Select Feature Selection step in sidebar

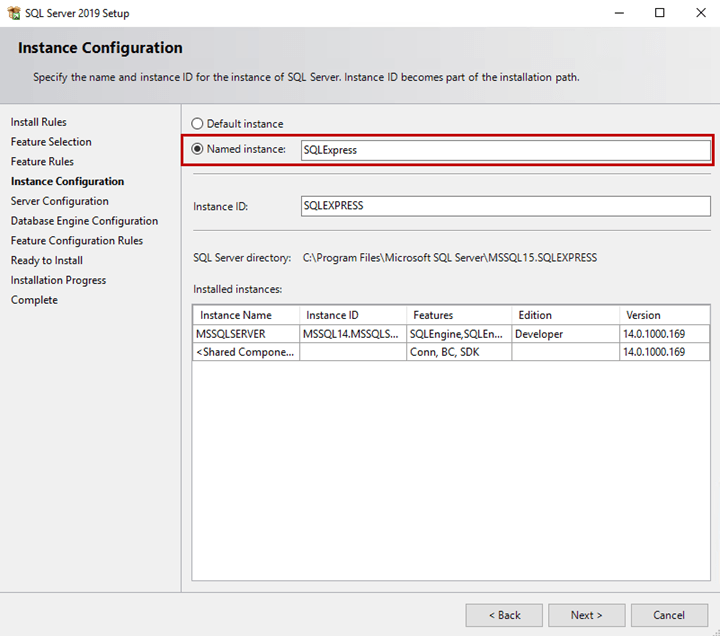point(51,142)
